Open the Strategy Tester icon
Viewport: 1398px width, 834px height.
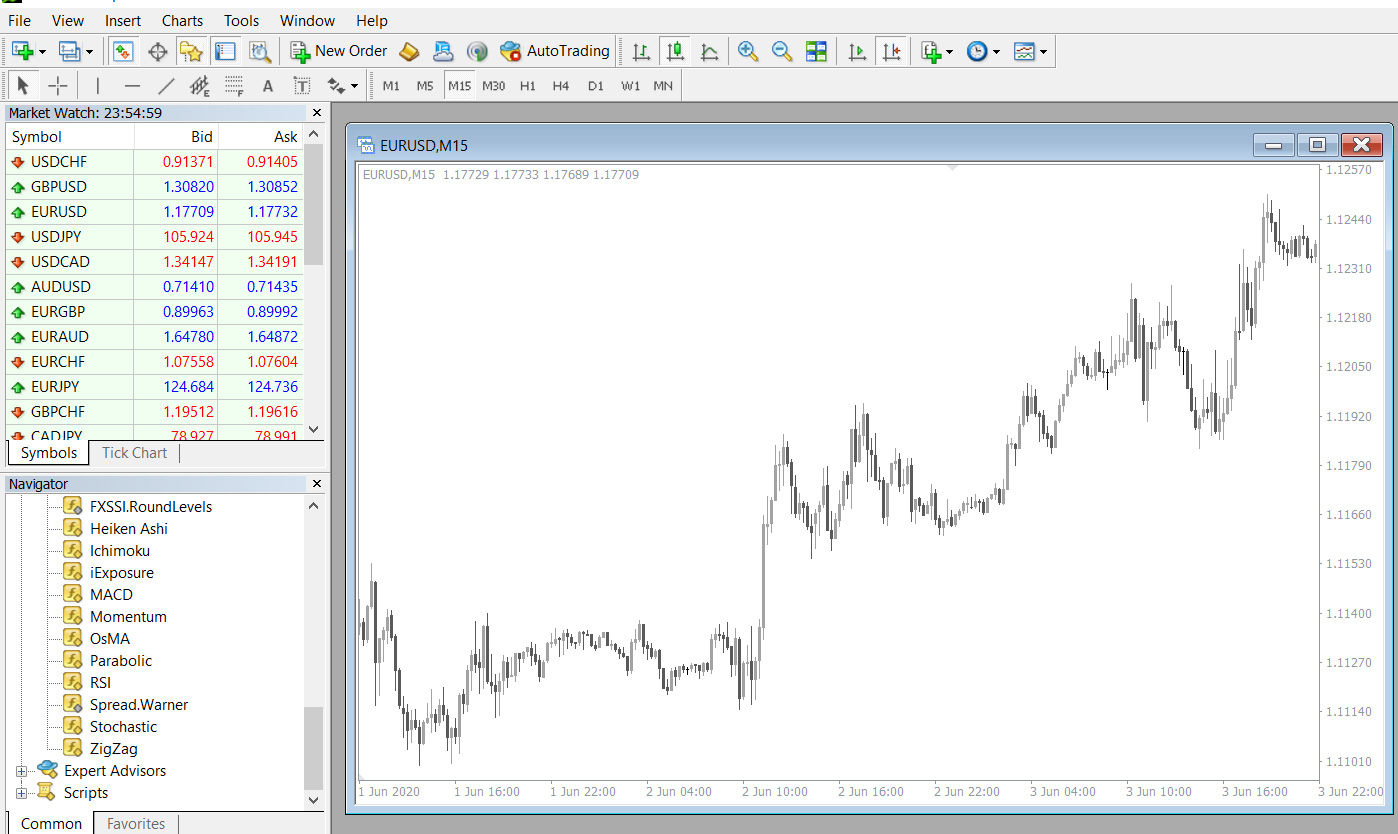point(260,51)
